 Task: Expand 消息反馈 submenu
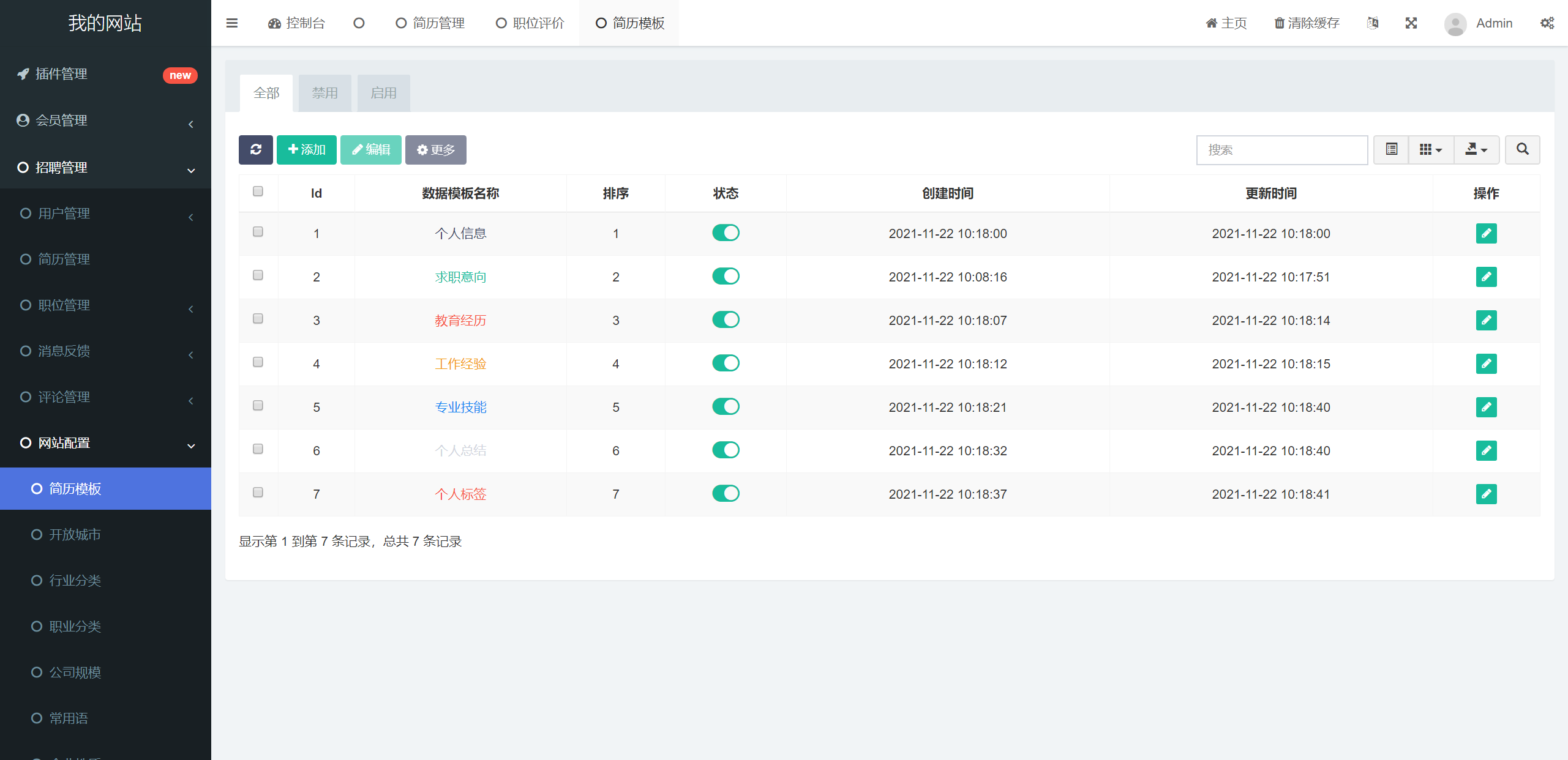(105, 351)
